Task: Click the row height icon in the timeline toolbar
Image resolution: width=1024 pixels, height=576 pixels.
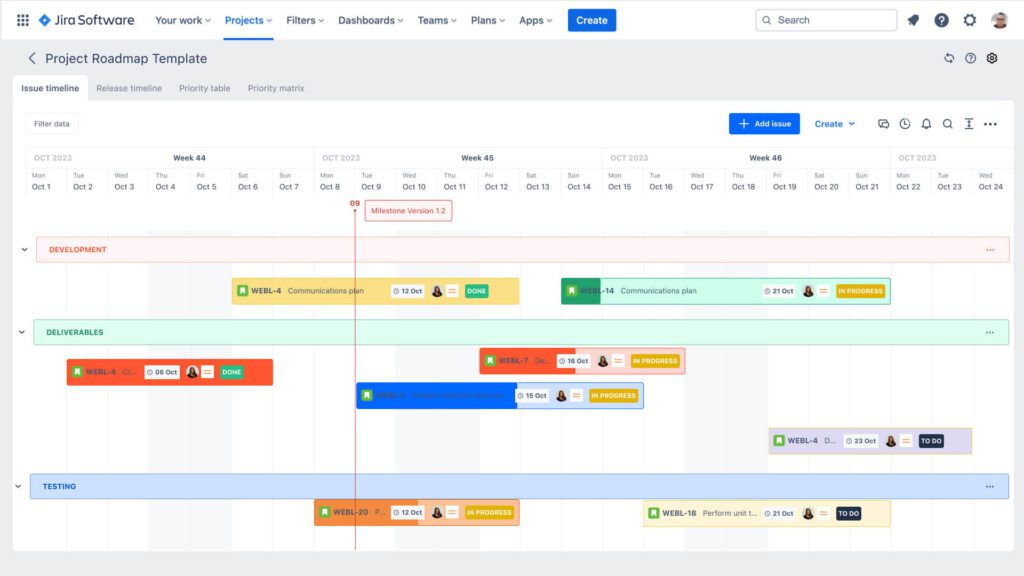Action: tap(969, 124)
